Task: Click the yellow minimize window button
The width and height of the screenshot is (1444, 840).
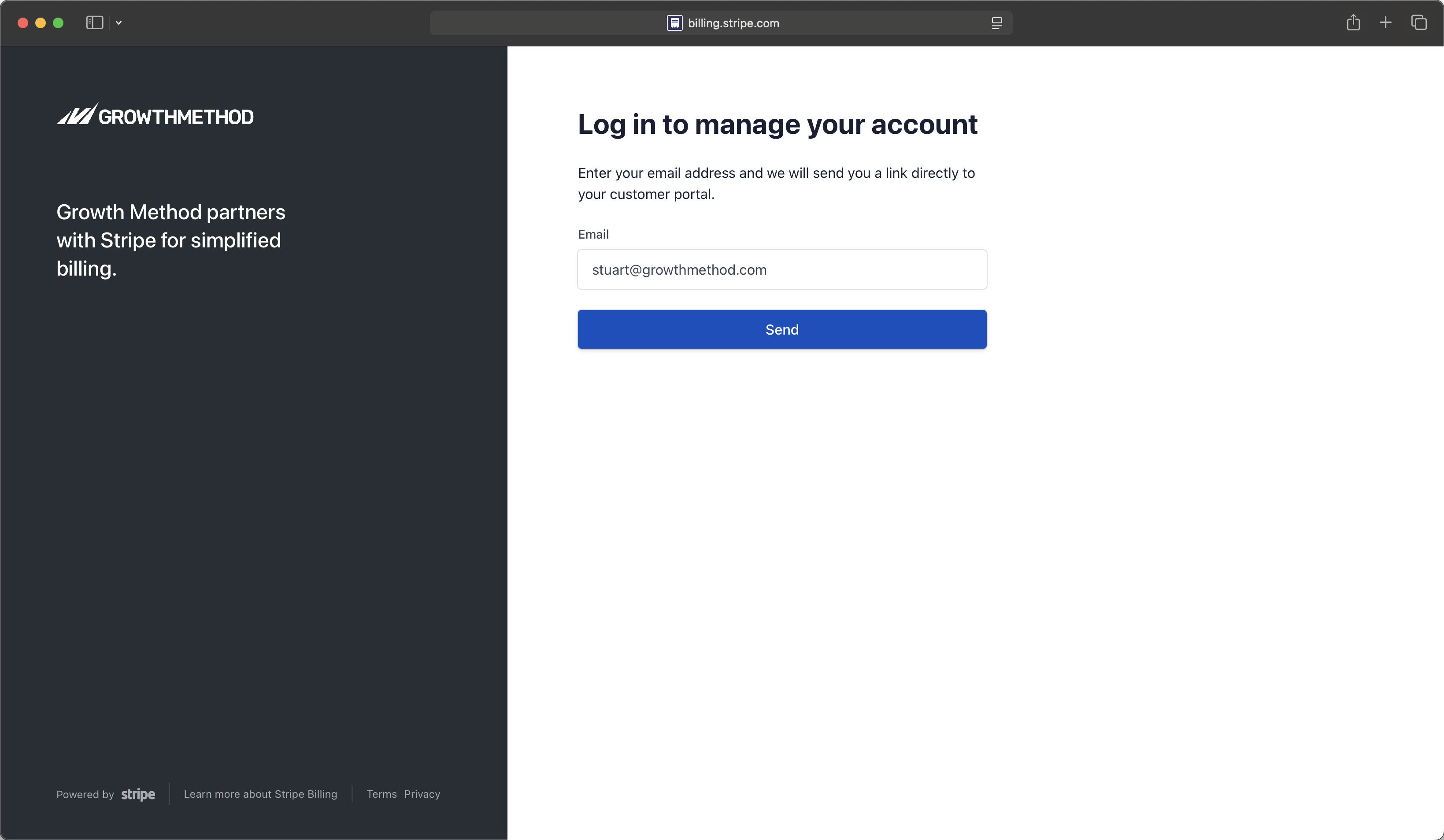Action: tap(40, 23)
